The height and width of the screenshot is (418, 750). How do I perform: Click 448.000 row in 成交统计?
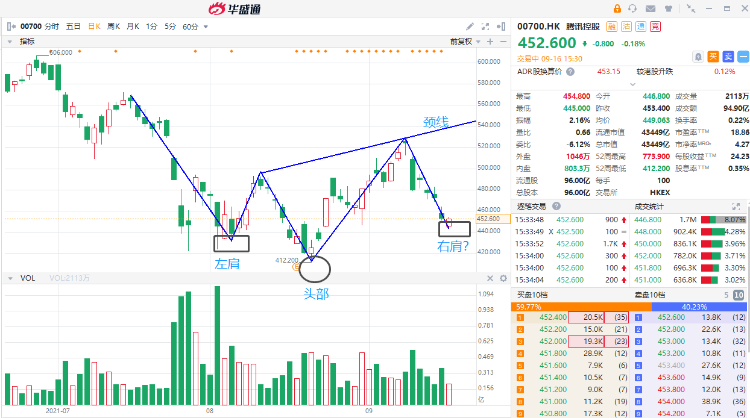point(689,231)
